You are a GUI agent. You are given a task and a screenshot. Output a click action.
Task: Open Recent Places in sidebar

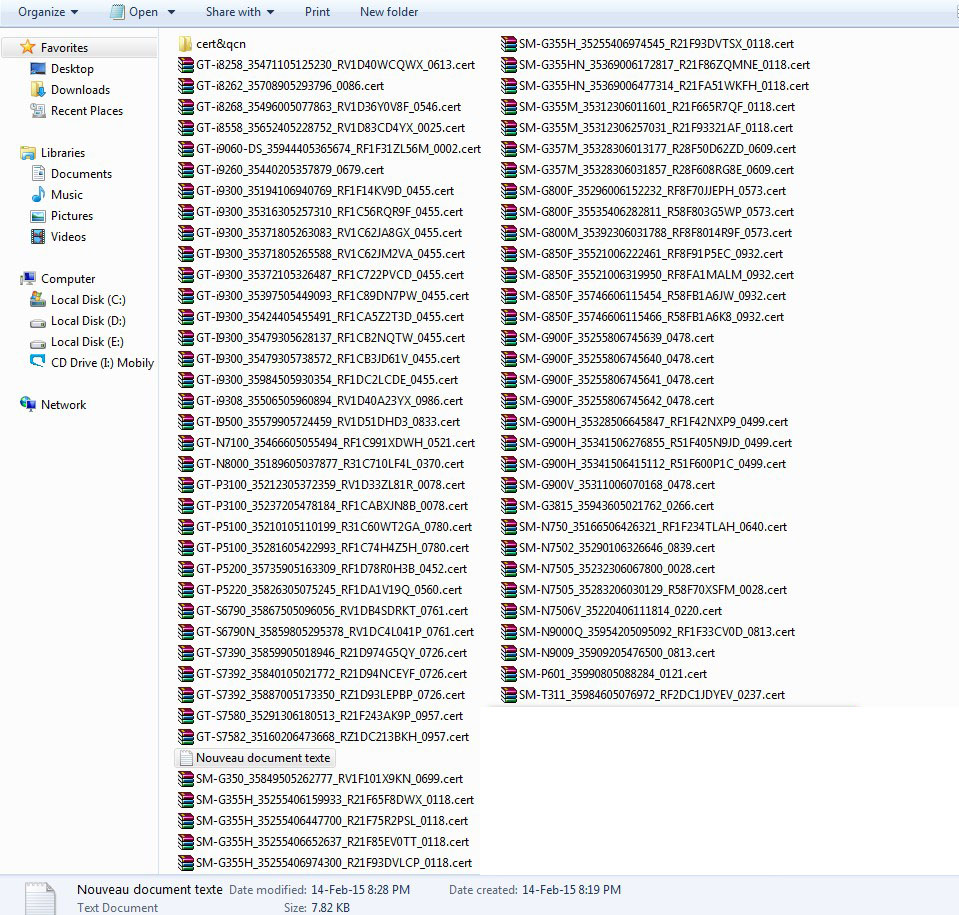pos(87,111)
